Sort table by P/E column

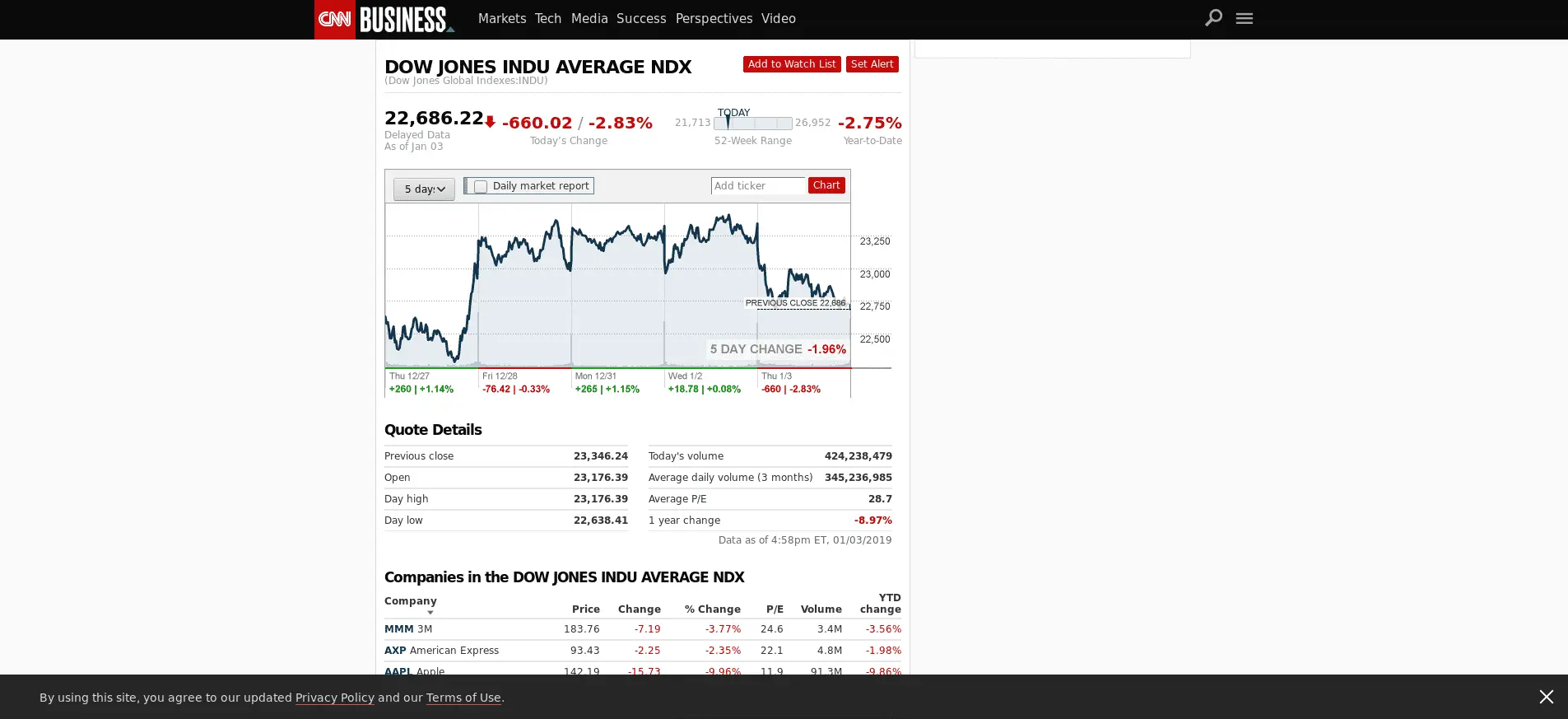[775, 609]
